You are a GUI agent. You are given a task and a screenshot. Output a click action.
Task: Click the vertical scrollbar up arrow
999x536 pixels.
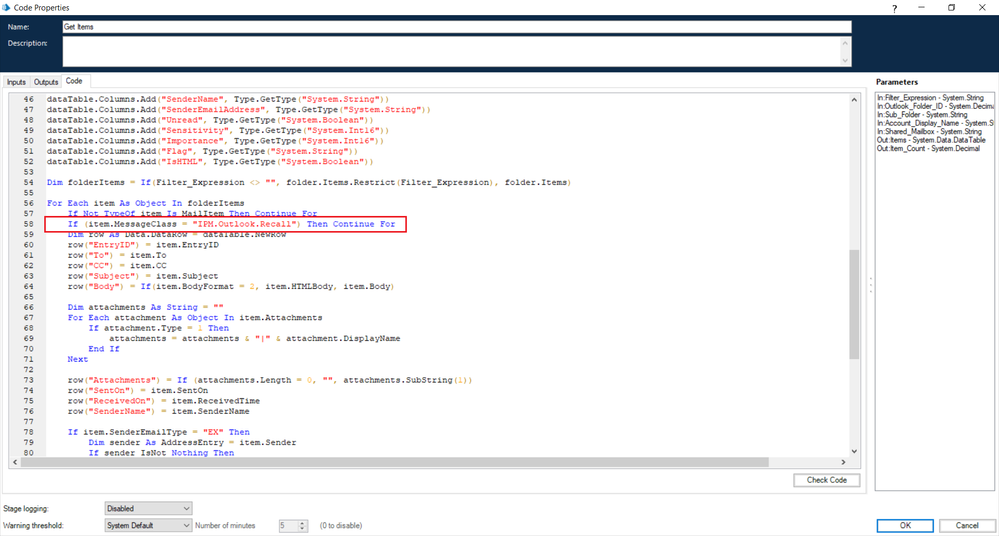pos(854,99)
